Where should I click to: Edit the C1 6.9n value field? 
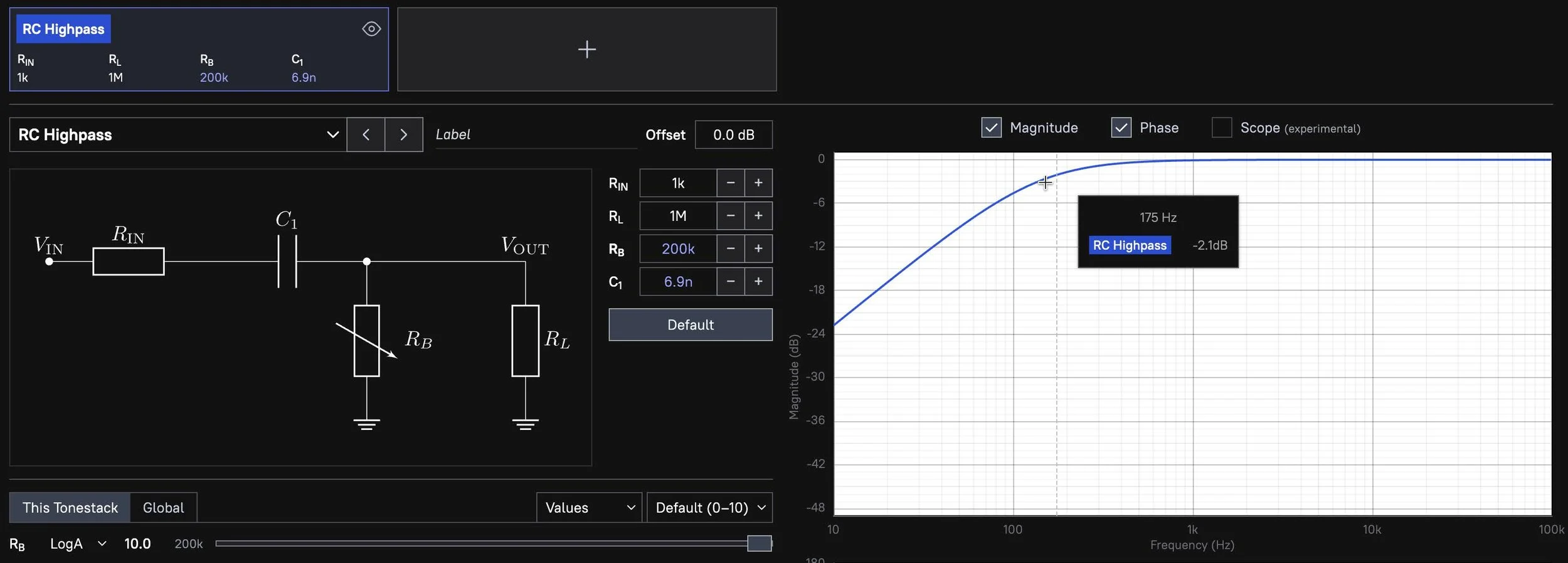click(x=678, y=281)
